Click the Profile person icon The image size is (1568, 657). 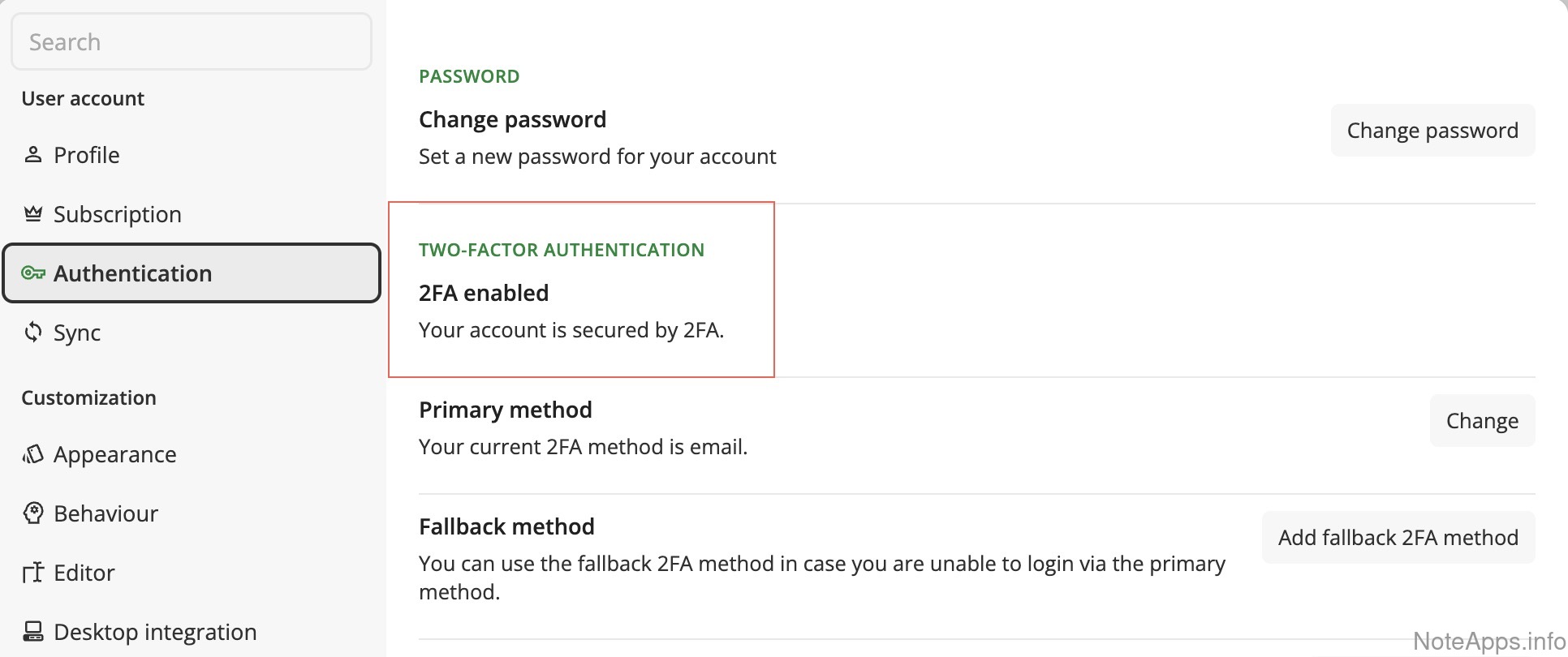(32, 155)
